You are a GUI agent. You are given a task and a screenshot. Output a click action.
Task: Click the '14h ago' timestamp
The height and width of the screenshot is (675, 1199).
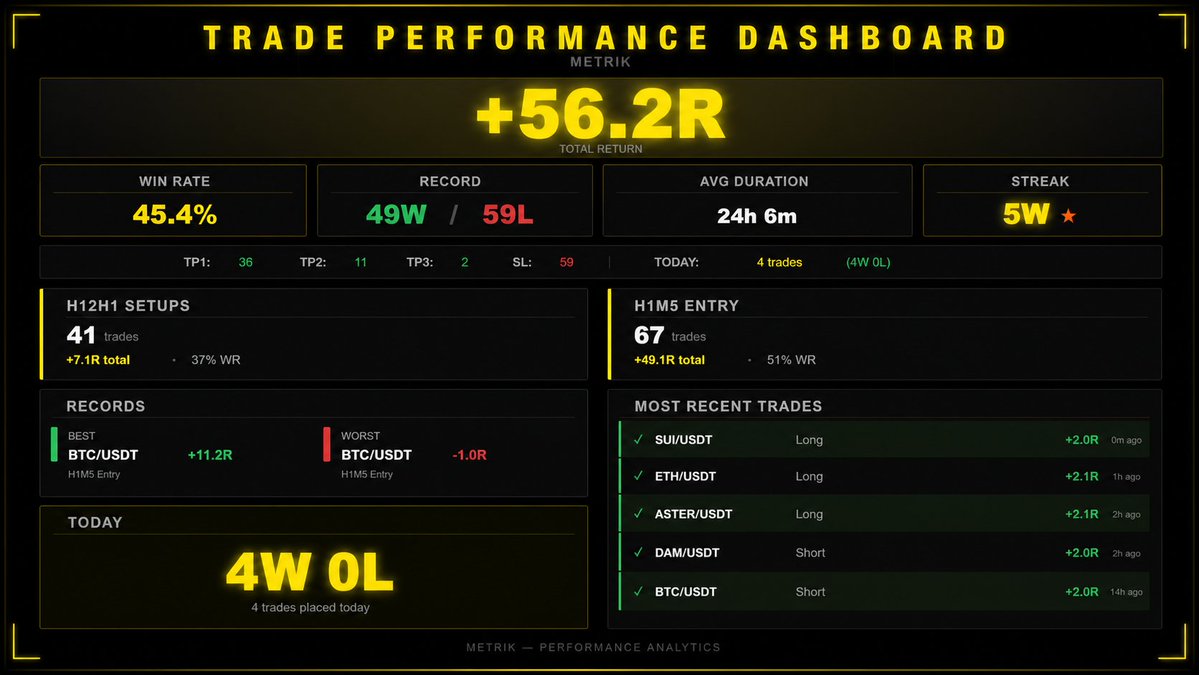pyautogui.click(x=1126, y=592)
